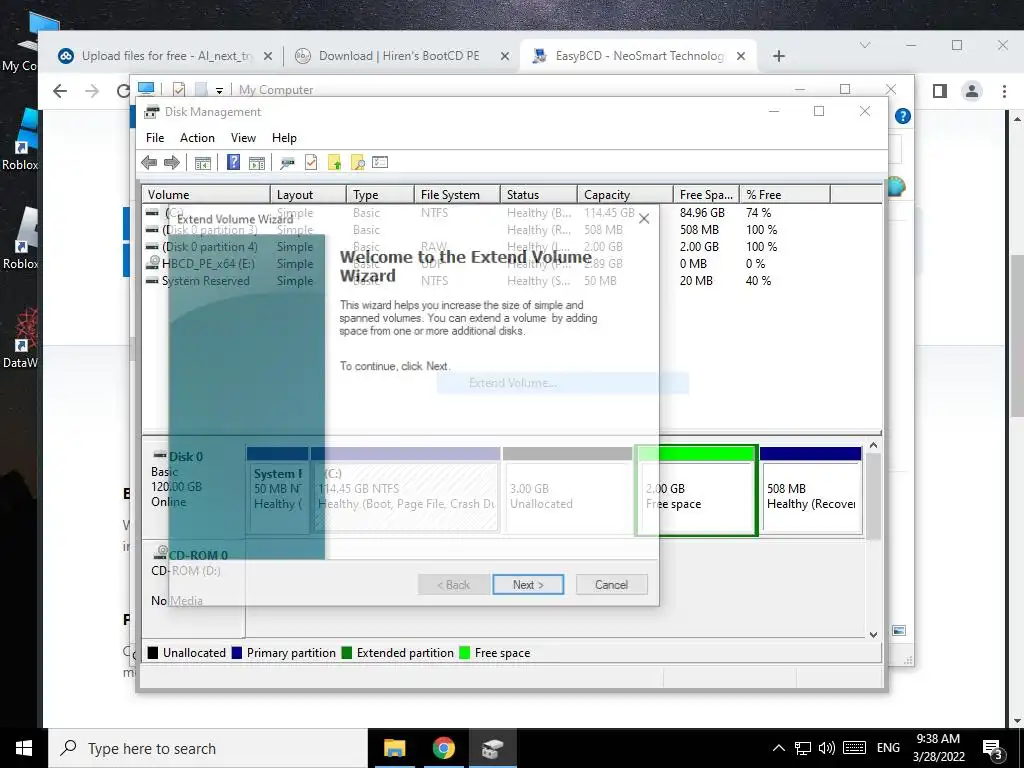Image resolution: width=1024 pixels, height=768 pixels.
Task: Select the 2.00 GB Free space block
Action: [x=696, y=491]
